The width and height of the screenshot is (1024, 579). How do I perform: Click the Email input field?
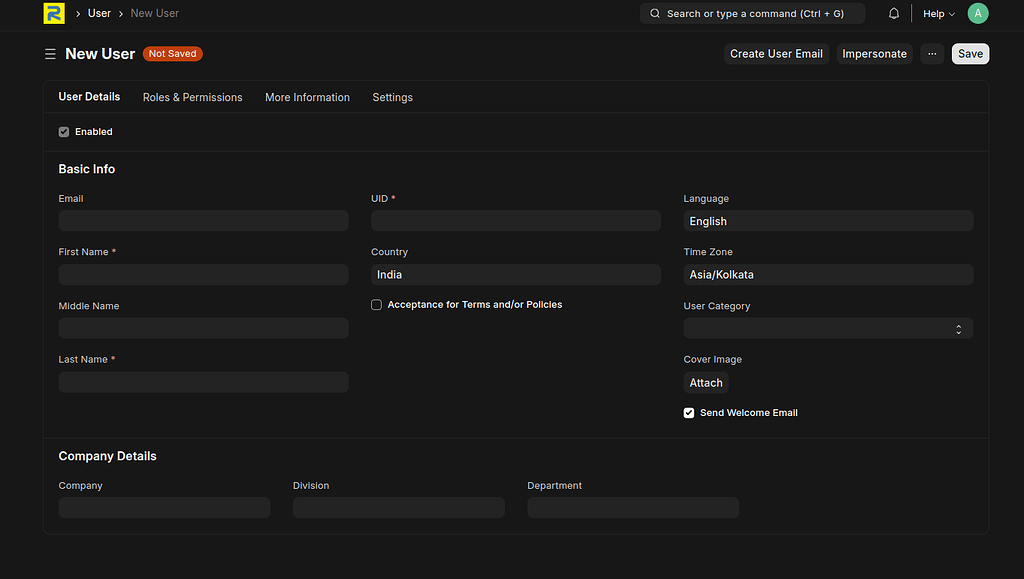coord(203,221)
